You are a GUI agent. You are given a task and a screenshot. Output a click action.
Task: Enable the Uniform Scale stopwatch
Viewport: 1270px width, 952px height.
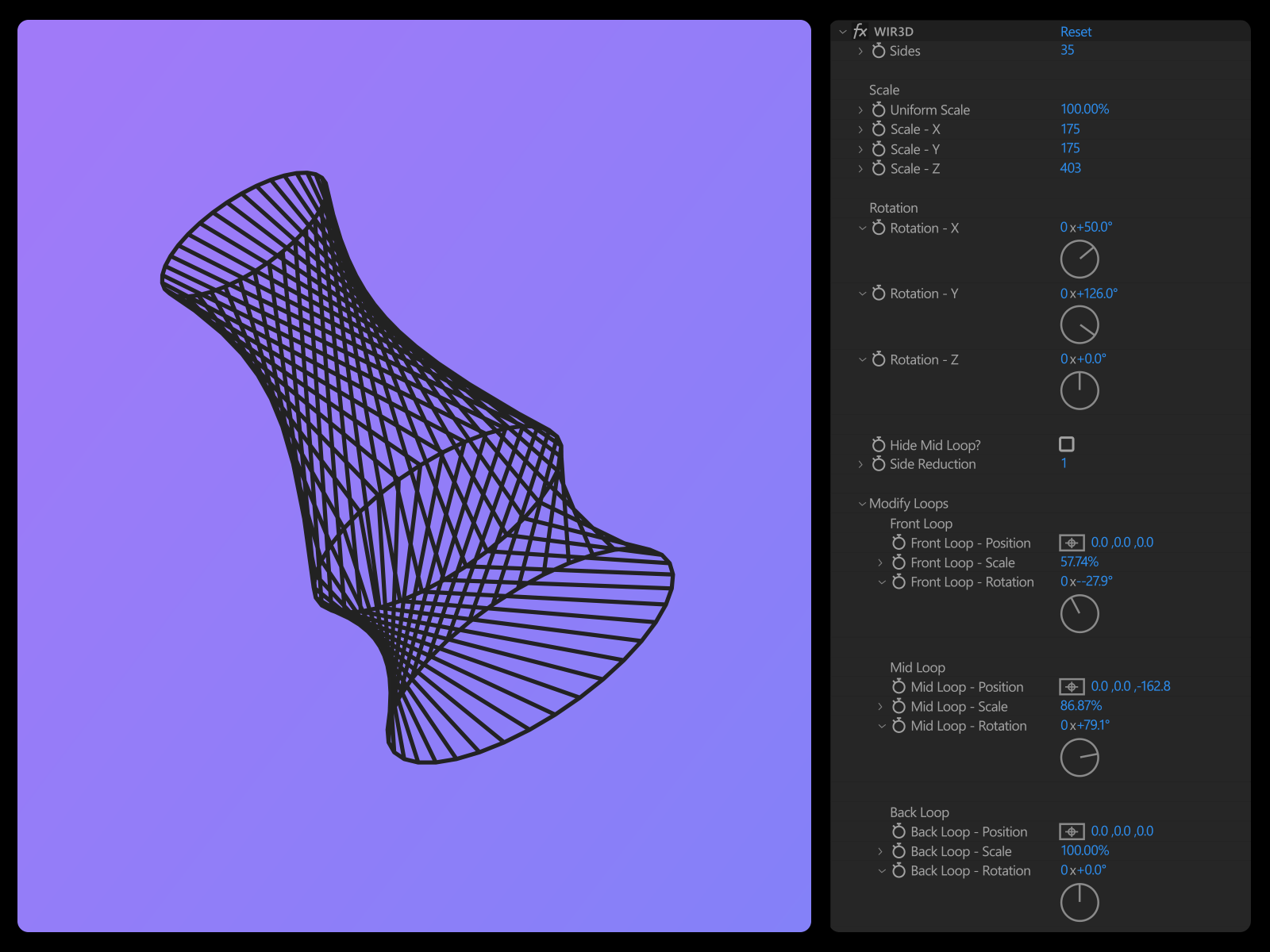pyautogui.click(x=879, y=109)
